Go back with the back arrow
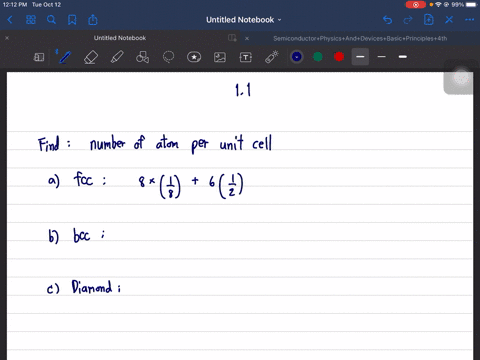The height and width of the screenshot is (360, 480). coord(10,20)
